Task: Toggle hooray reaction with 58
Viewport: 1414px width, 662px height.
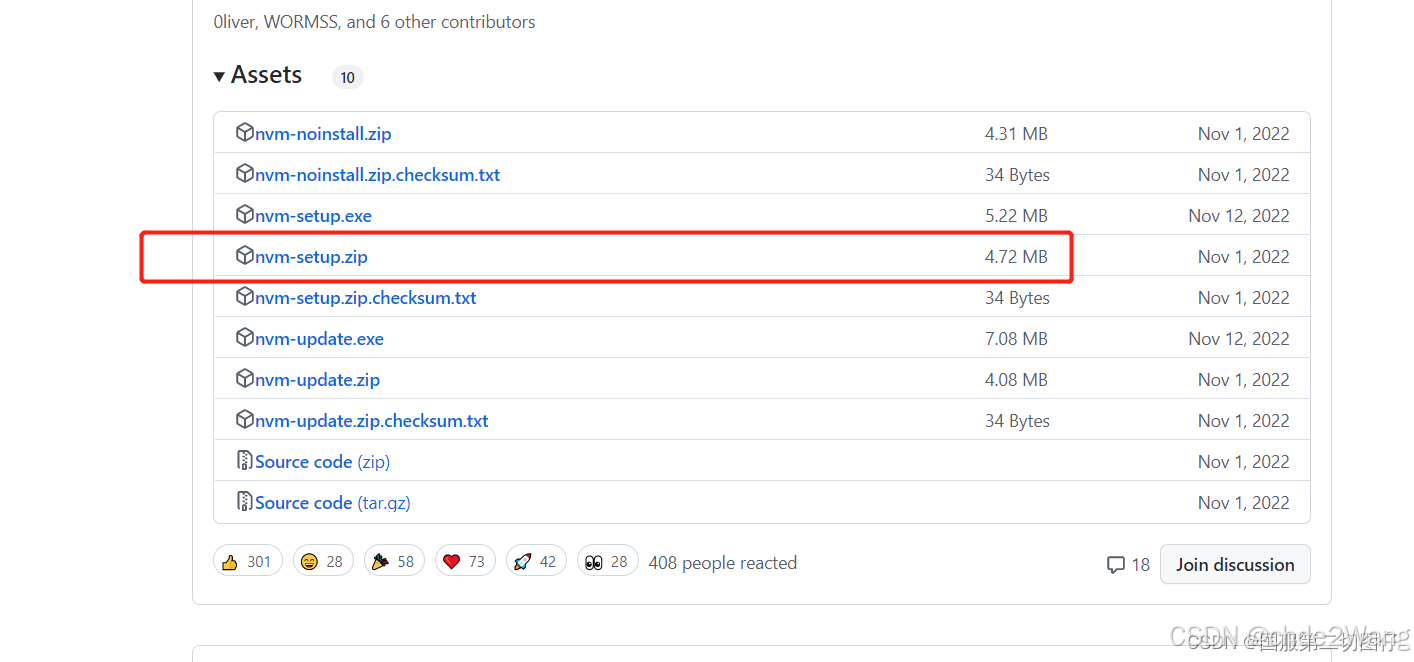Action: pyautogui.click(x=394, y=561)
